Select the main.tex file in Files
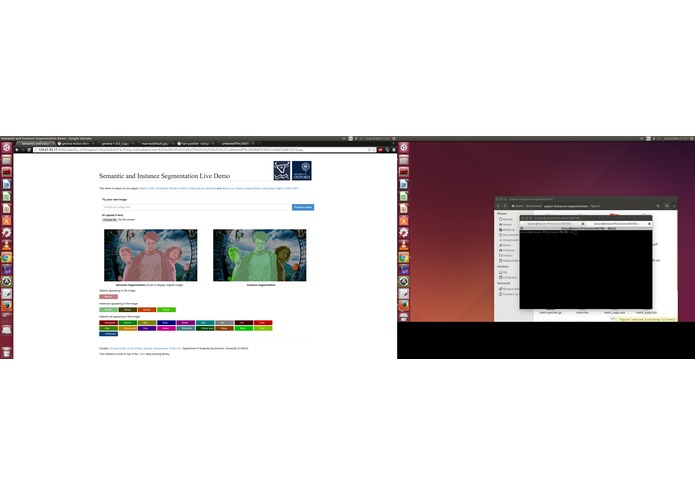 pyautogui.click(x=582, y=312)
